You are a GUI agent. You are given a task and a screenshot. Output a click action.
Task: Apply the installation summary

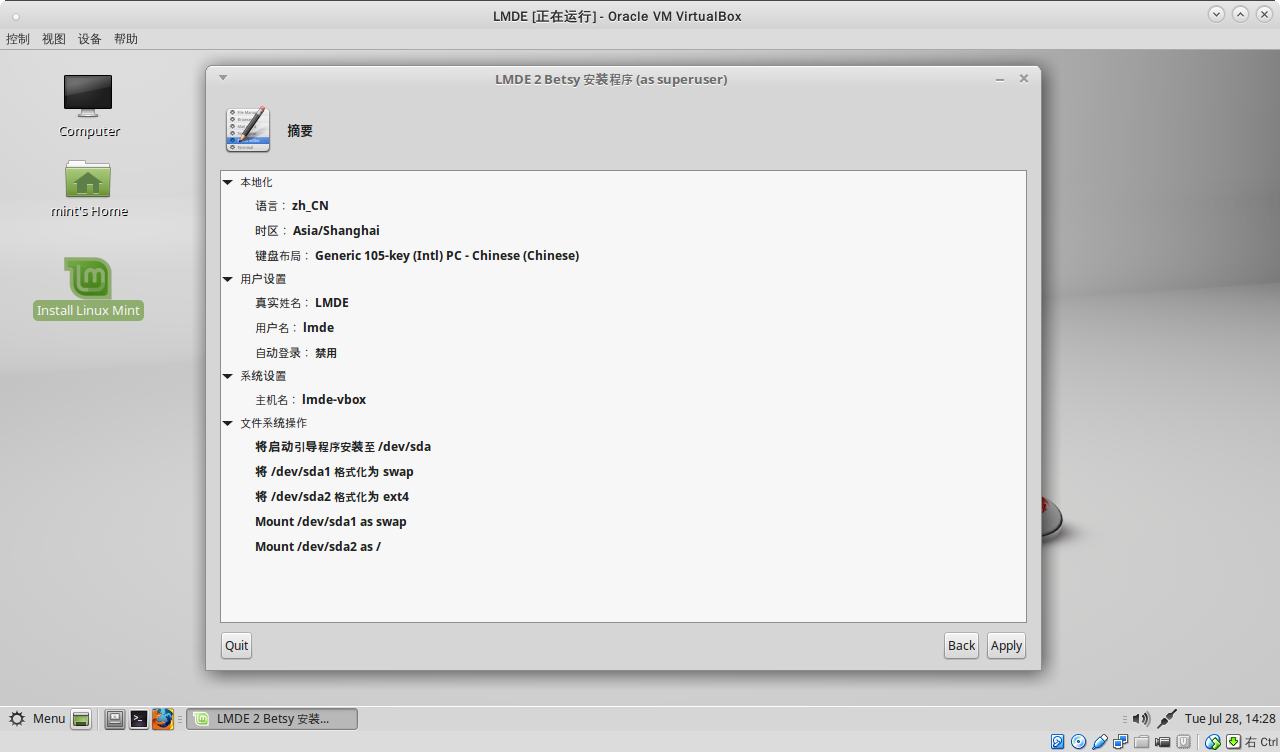click(1006, 646)
